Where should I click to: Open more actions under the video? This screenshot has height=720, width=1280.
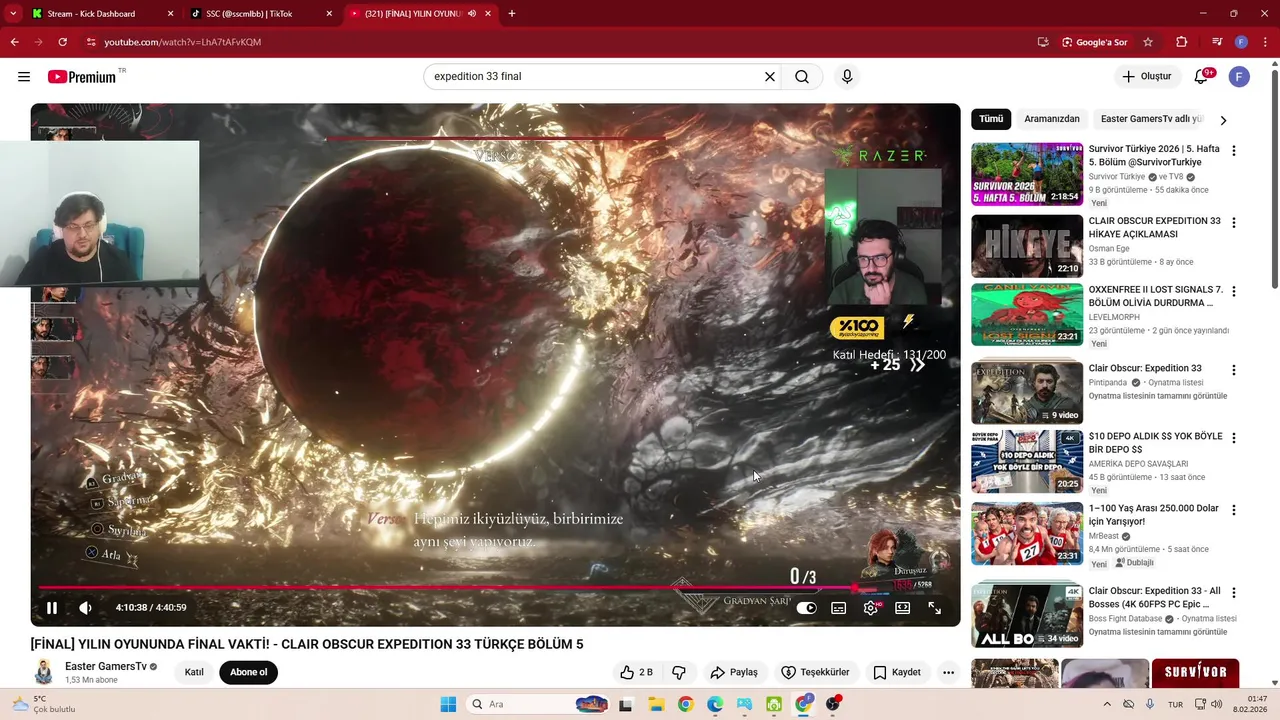948,672
